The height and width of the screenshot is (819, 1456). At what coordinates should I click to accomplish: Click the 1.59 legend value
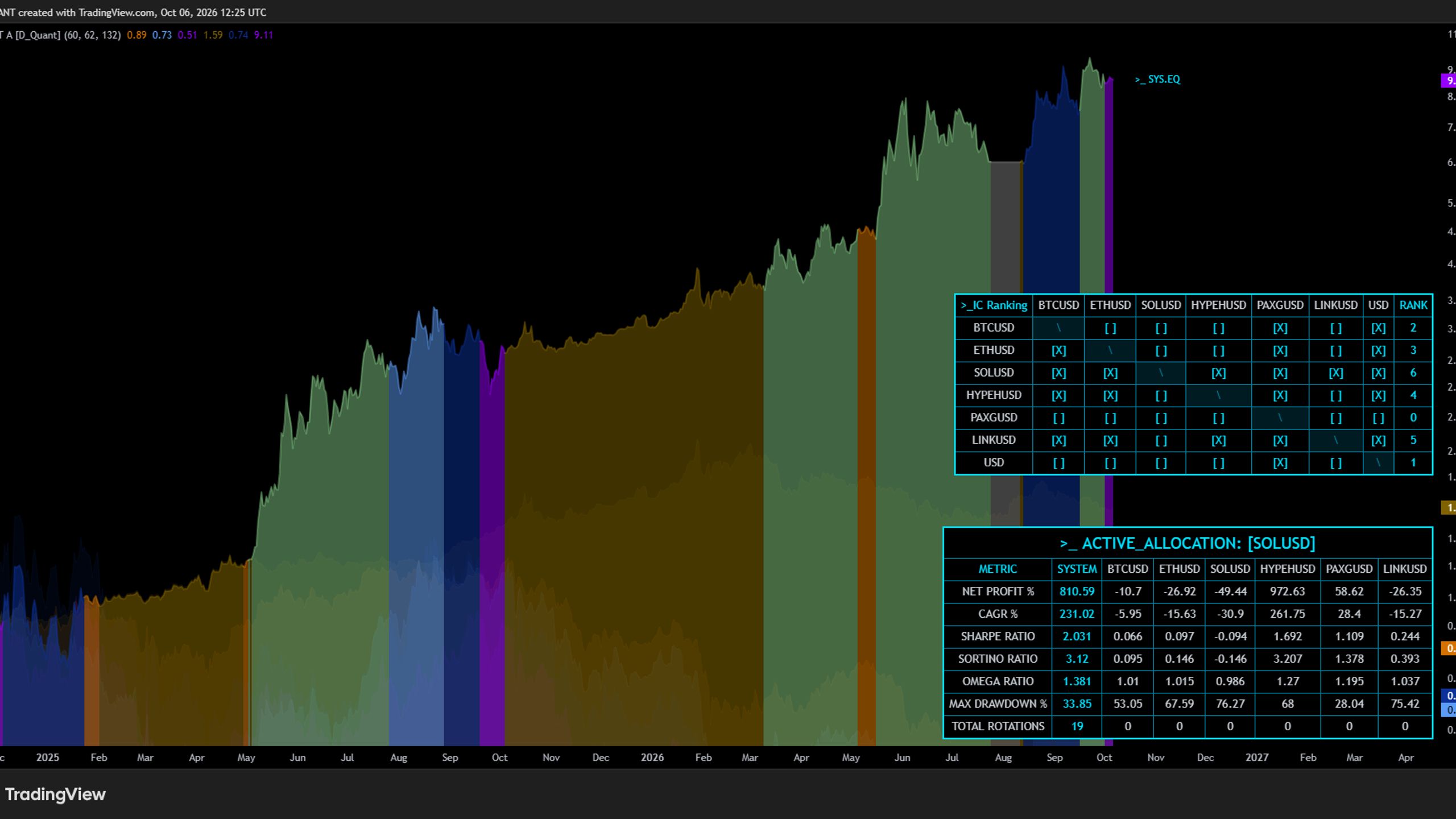(213, 35)
